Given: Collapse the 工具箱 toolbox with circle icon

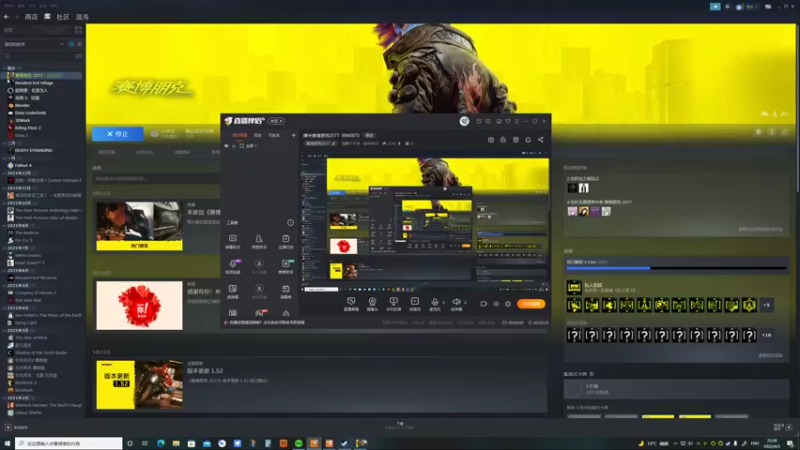Looking at the screenshot, I should pyautogui.click(x=290, y=222).
